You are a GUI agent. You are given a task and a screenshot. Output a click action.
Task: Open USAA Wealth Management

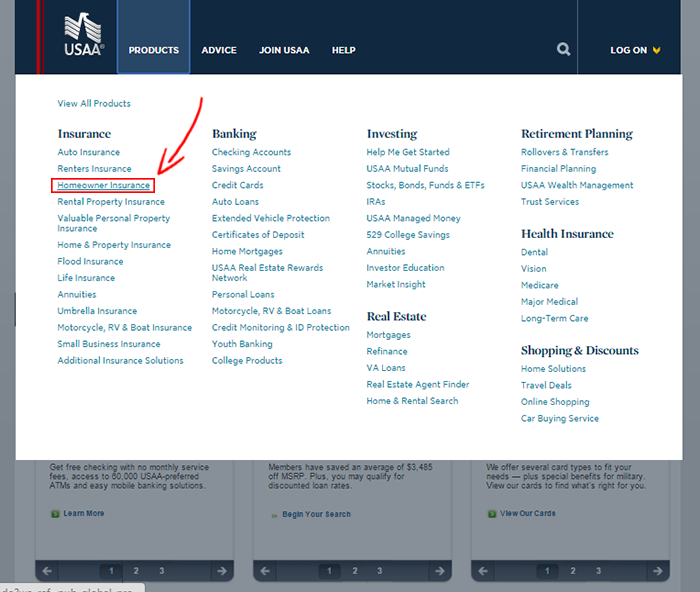(x=577, y=185)
